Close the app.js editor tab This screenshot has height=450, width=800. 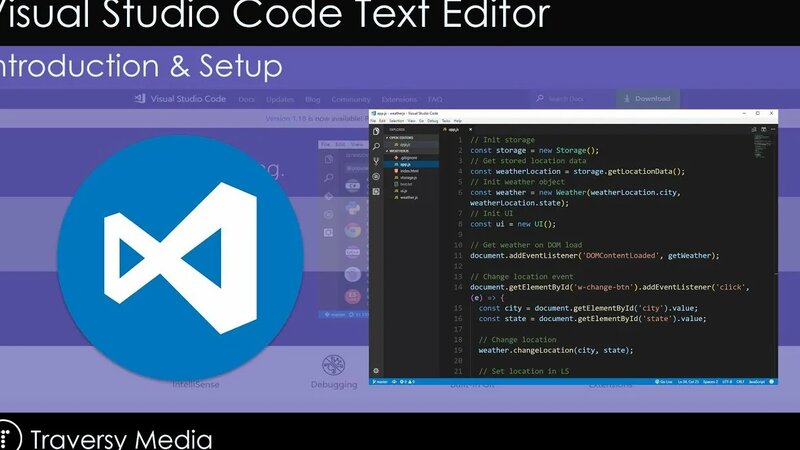tap(470, 130)
